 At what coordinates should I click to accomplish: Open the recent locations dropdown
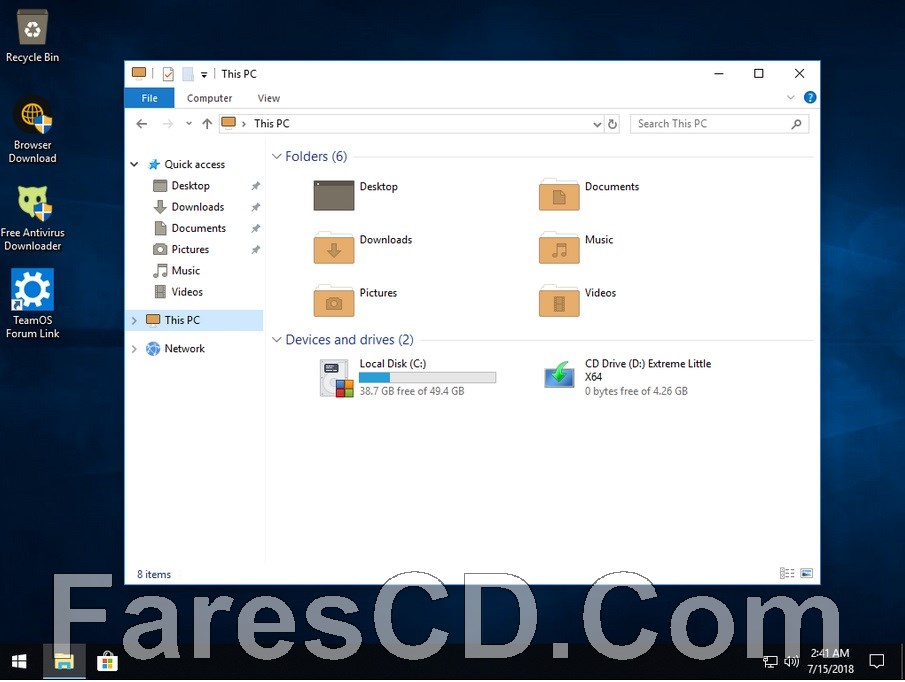tap(188, 123)
